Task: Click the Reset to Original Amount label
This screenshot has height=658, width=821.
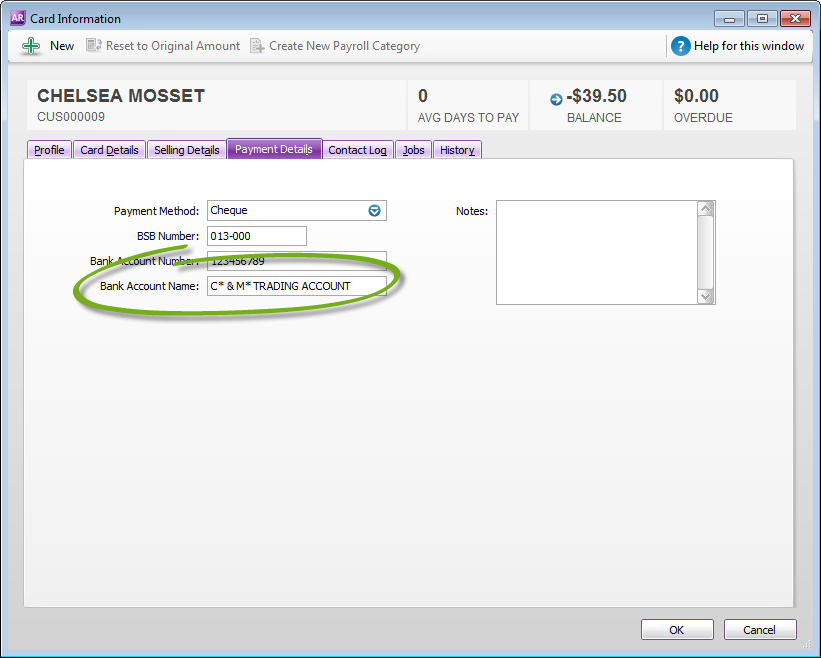Action: click(x=173, y=46)
